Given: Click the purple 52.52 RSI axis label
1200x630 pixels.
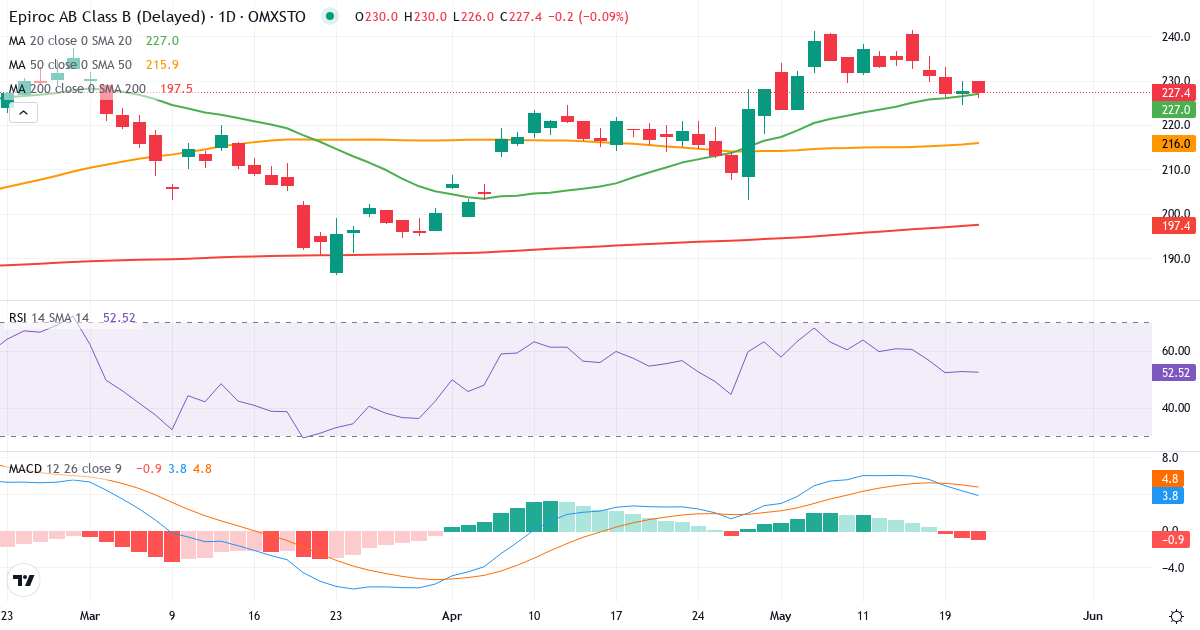Looking at the screenshot, I should [1172, 372].
